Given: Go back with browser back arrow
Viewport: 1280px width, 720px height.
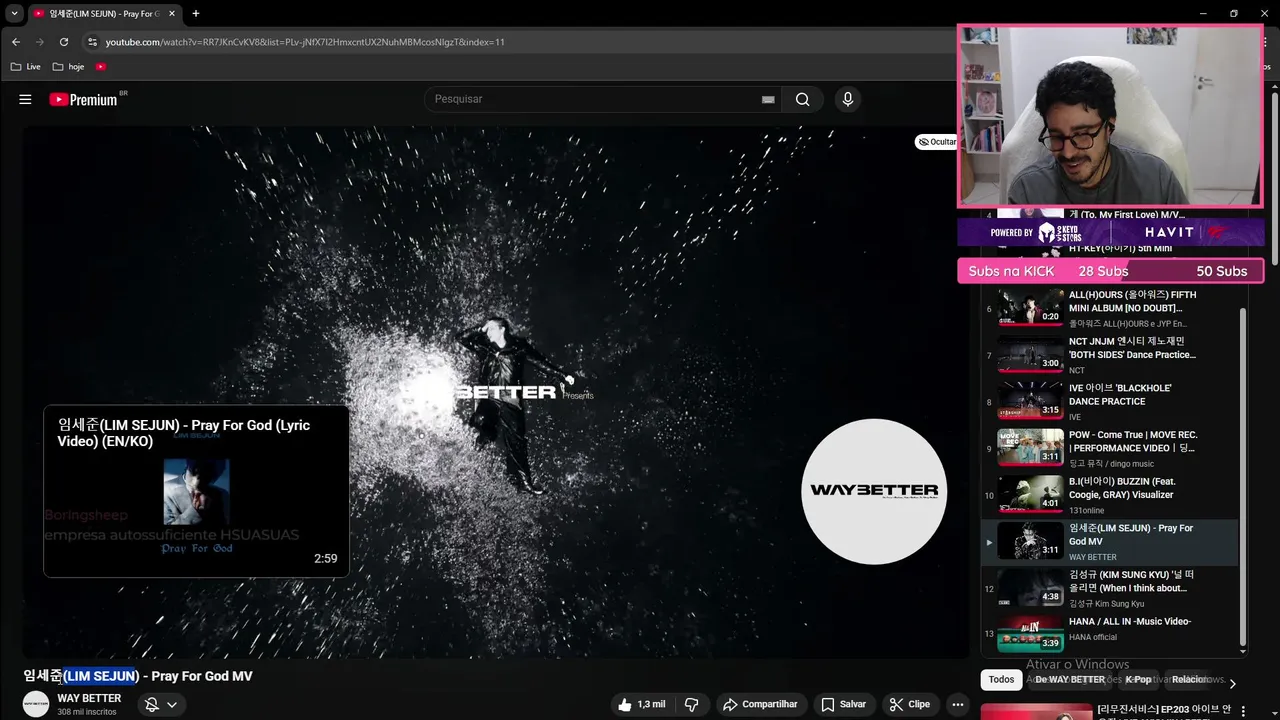Looking at the screenshot, I should [x=16, y=42].
